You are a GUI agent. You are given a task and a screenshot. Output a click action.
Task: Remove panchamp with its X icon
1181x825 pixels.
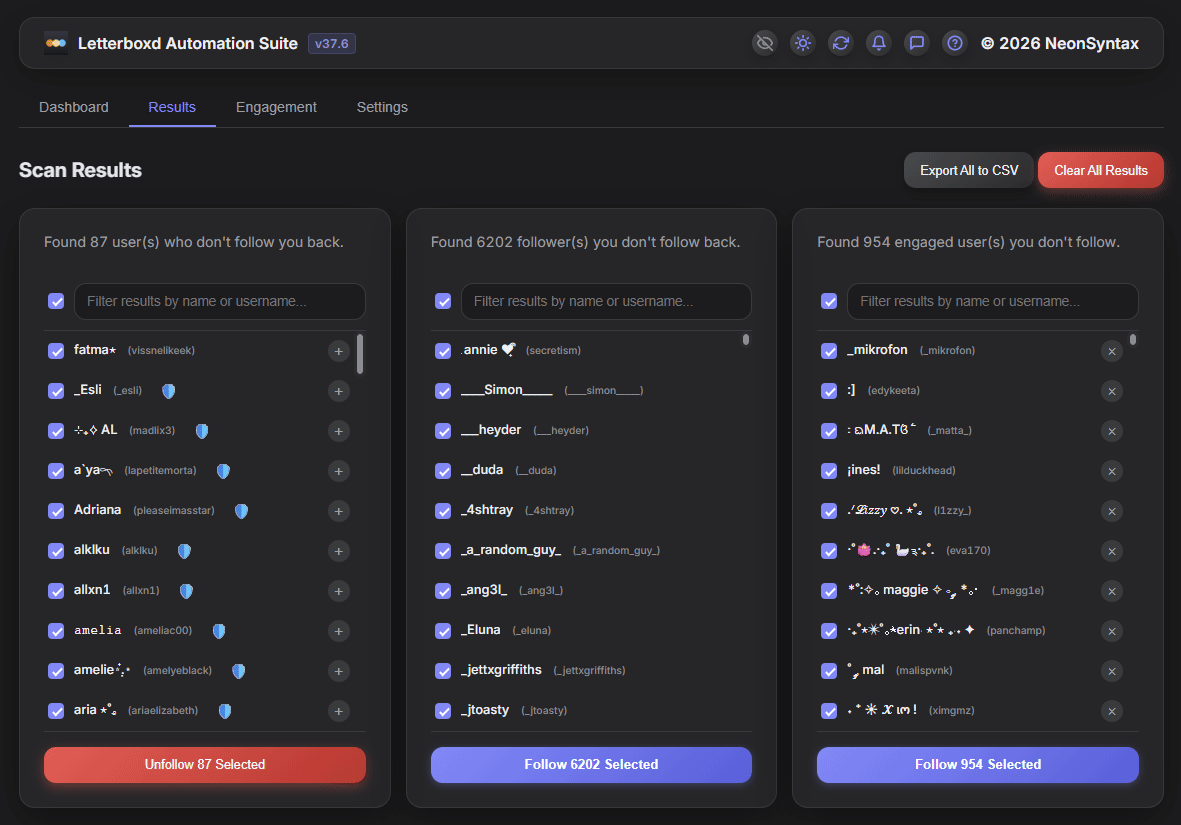tap(1112, 631)
